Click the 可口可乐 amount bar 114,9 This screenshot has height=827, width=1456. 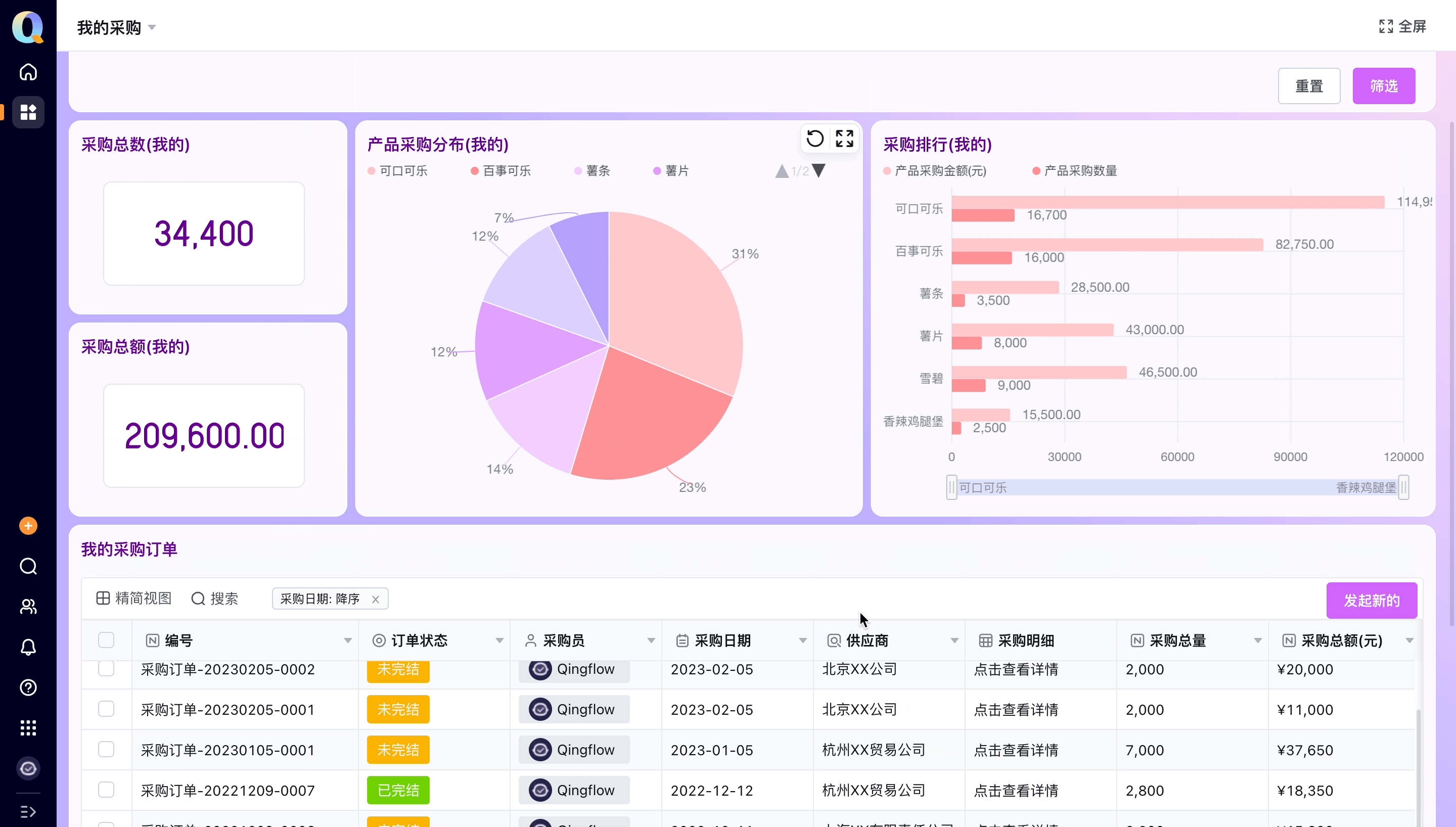pos(1167,202)
